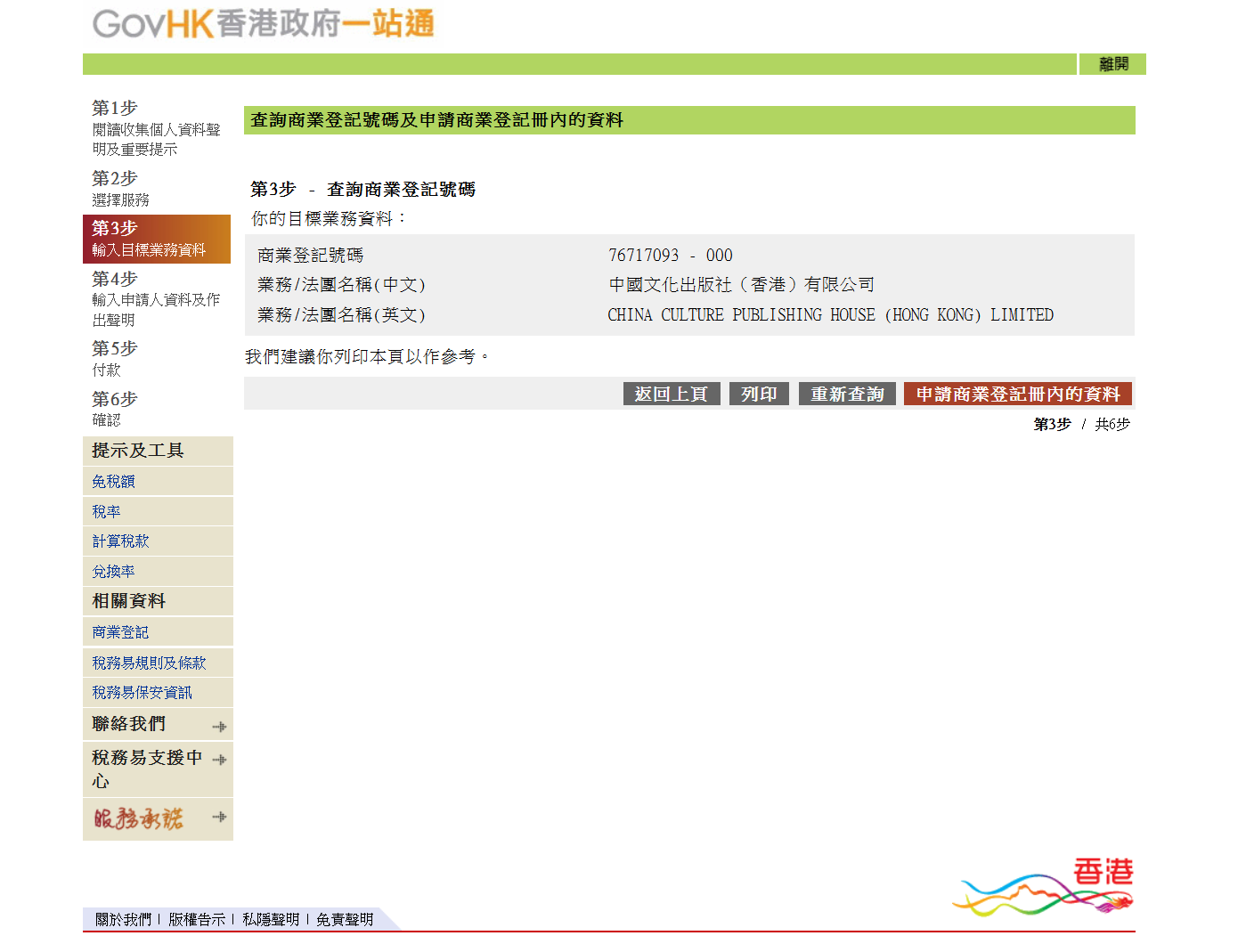The image size is (1246, 952).
Task: Click the 商業登記號碼 field label
Action: 311,256
